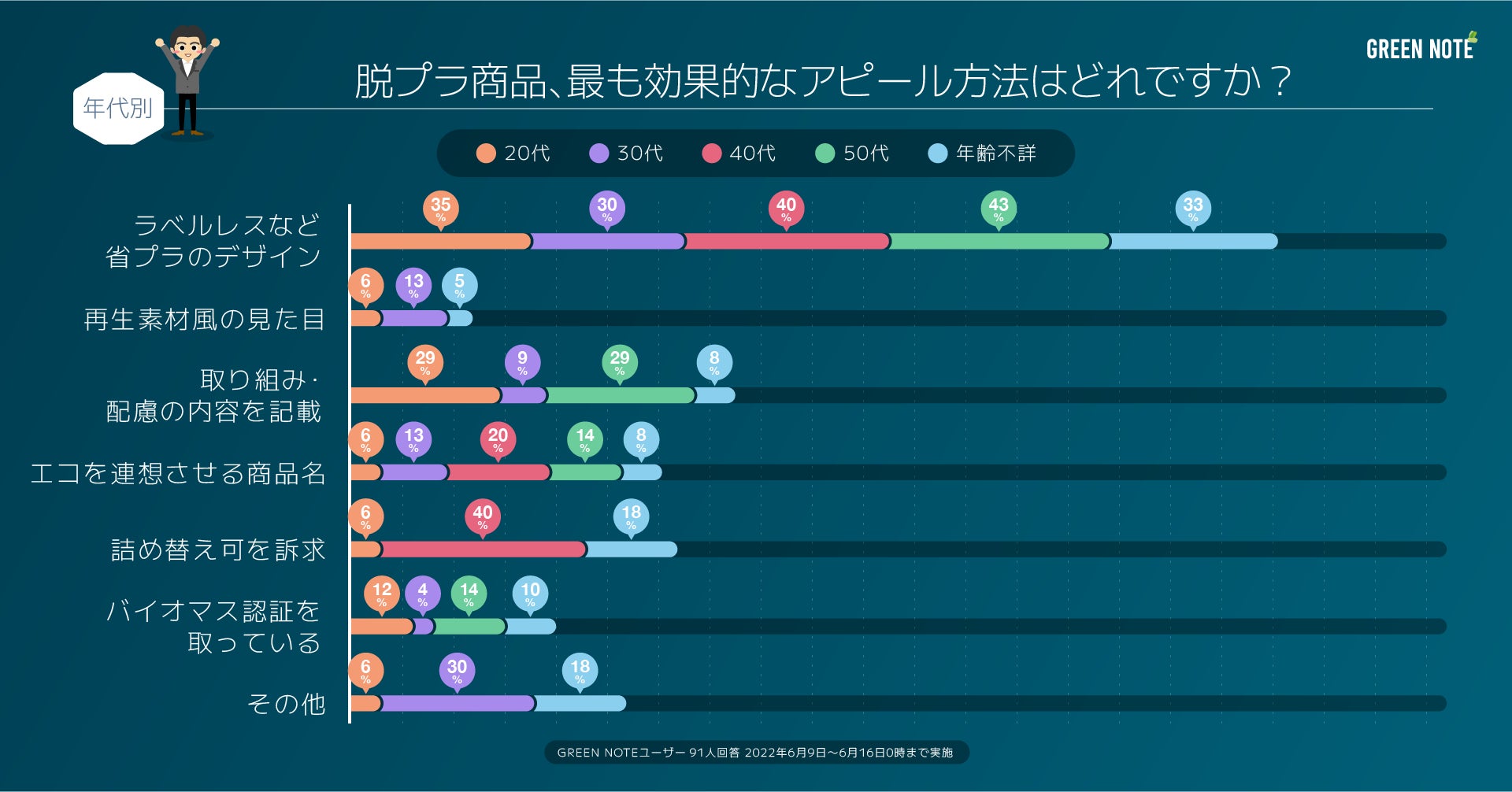Click the orange 20代 legend dot
This screenshot has width=1512, height=792.
coord(486,154)
